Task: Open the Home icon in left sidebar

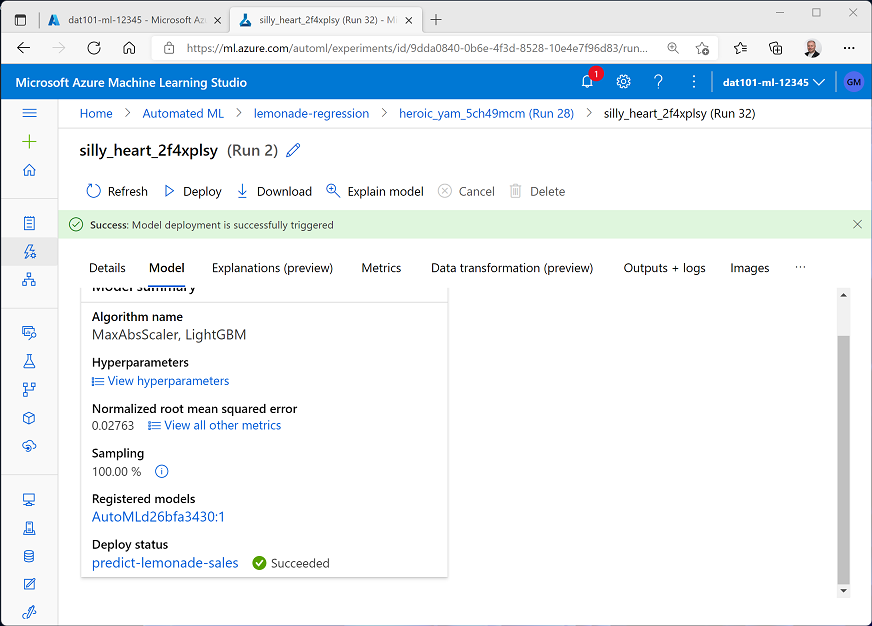Action: (x=29, y=170)
